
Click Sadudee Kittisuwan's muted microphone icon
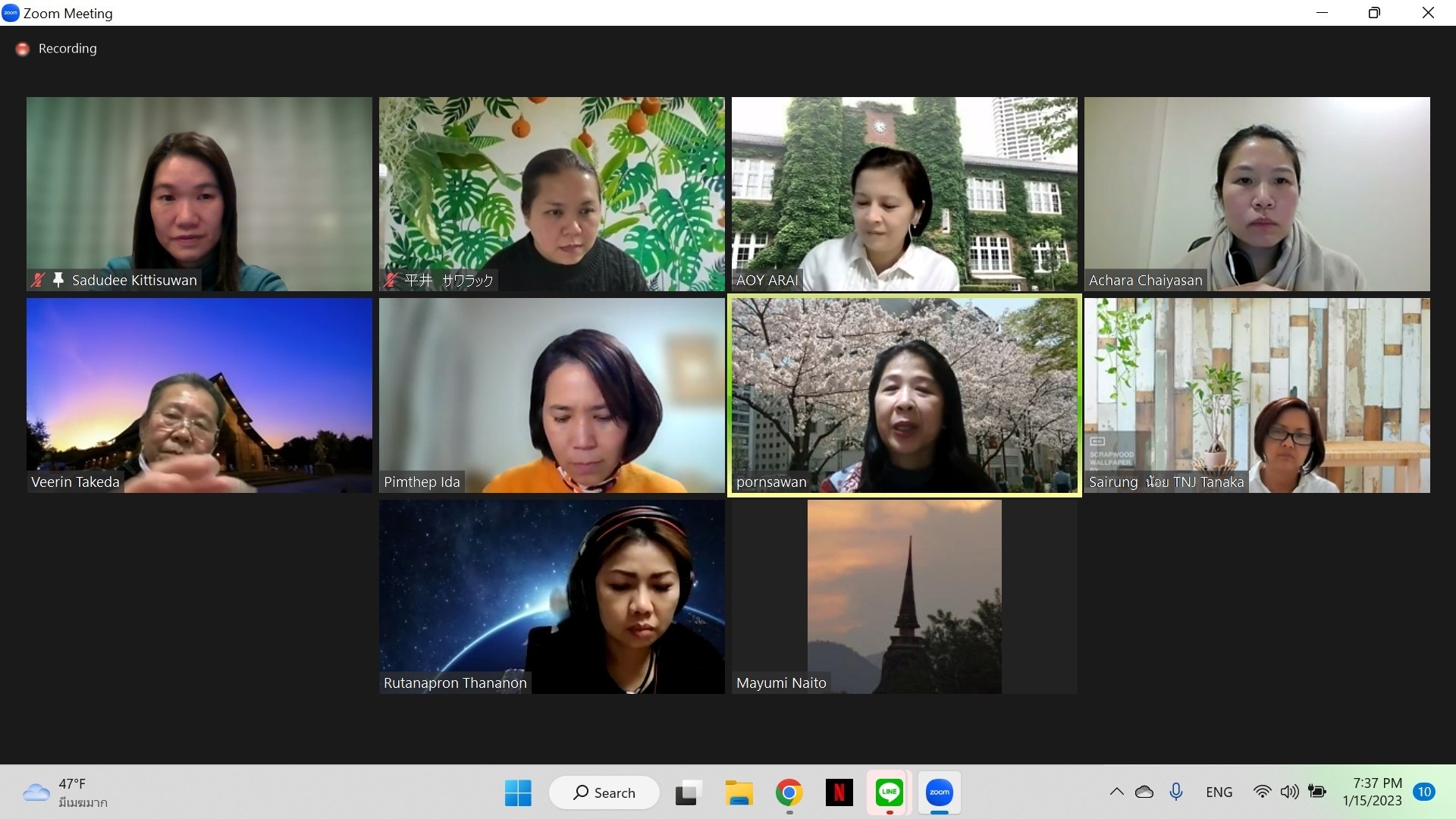[37, 280]
